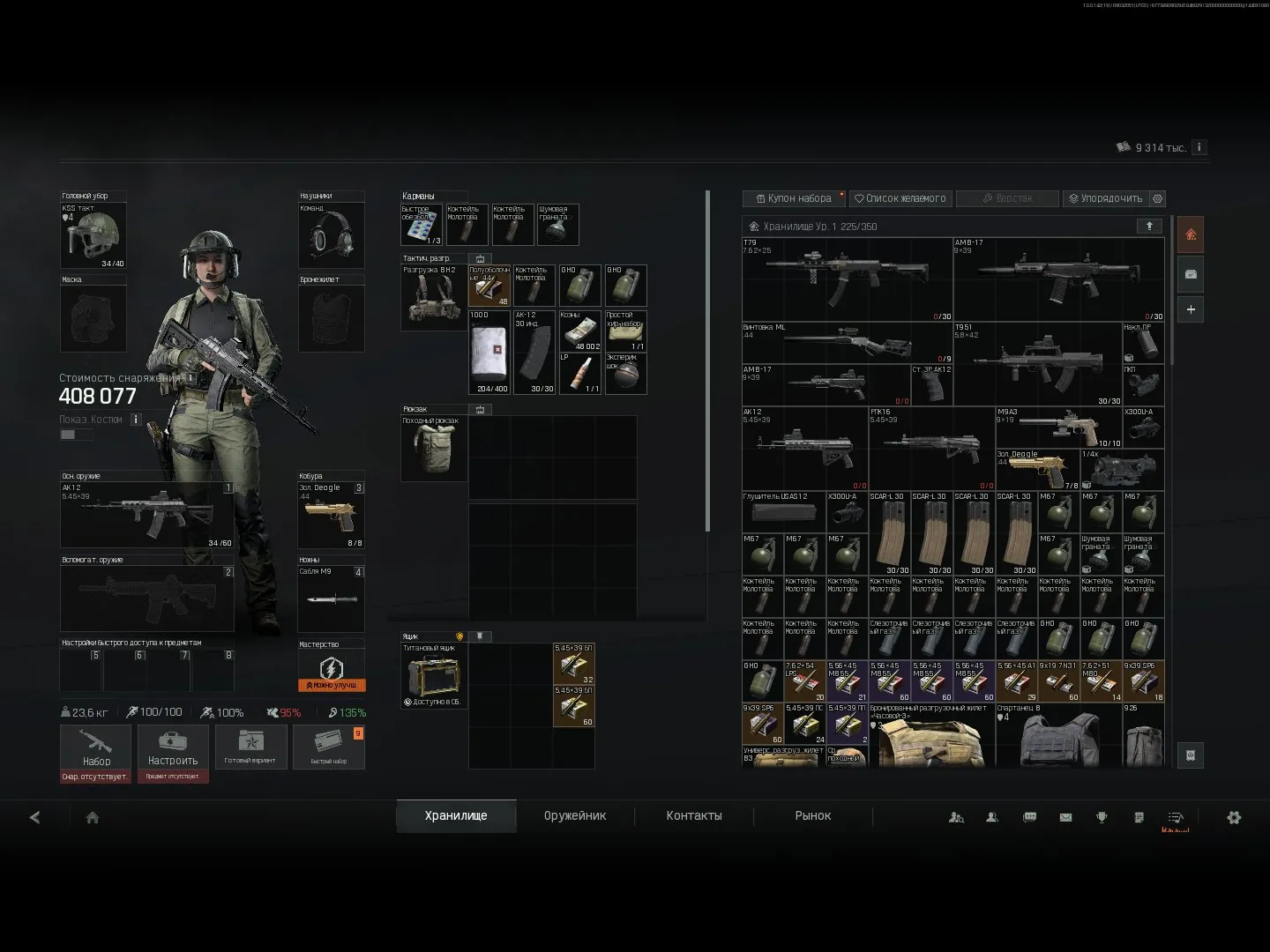Select the crate tab in storage sidebar
Image resolution: width=1270 pixels, height=952 pixels.
[1191, 275]
